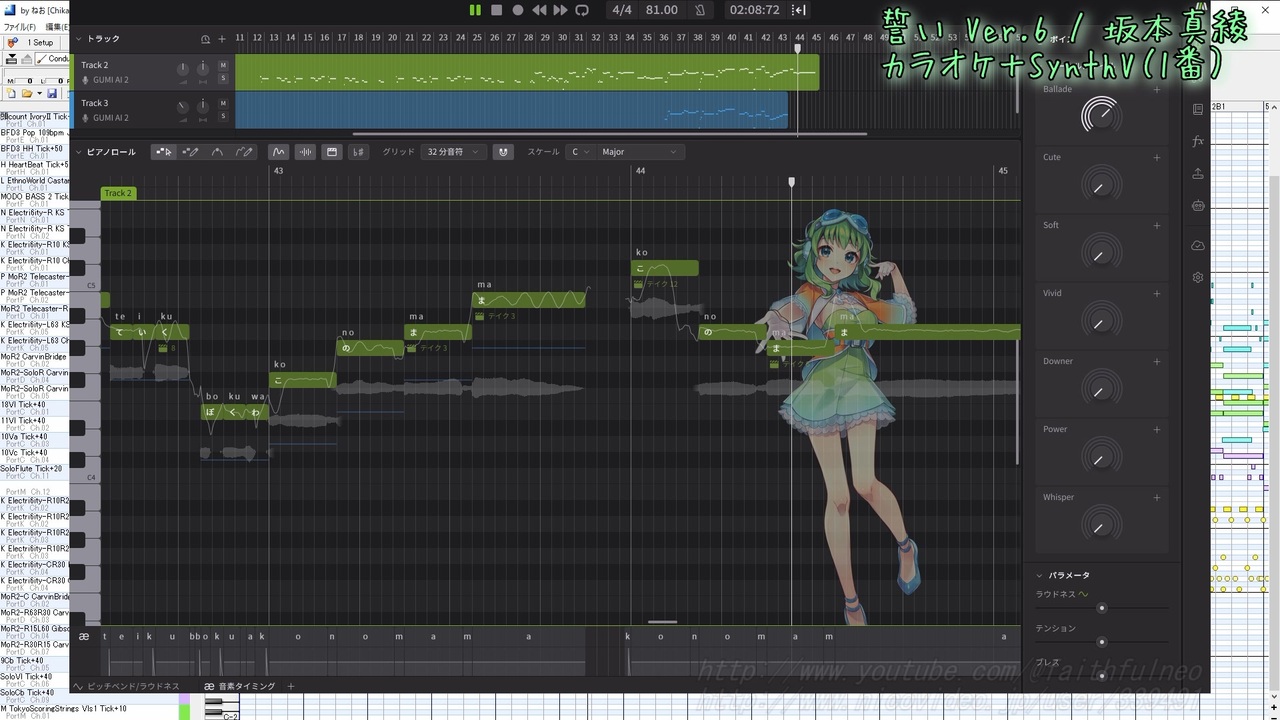Toggle loop playback
This screenshot has height=720, width=1280.
coord(582,10)
